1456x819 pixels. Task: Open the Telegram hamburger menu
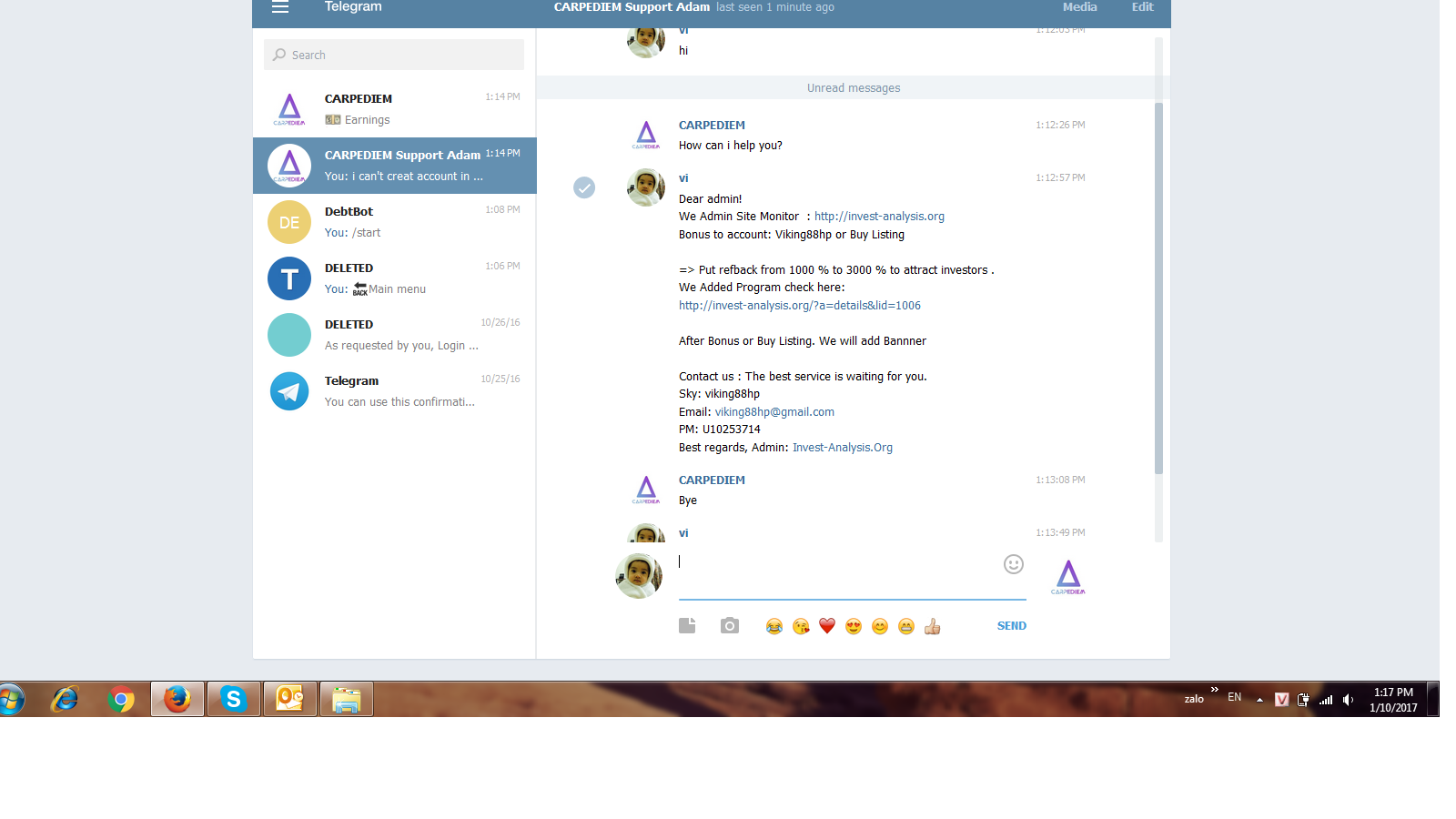[280, 7]
